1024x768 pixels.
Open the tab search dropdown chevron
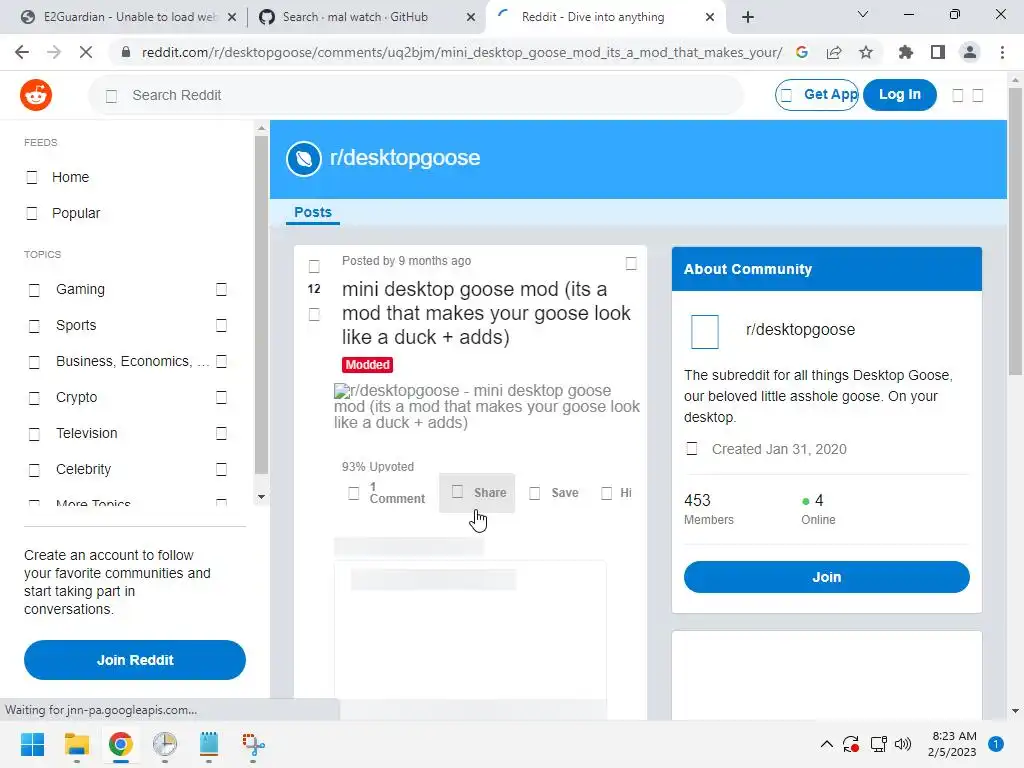[x=863, y=14]
